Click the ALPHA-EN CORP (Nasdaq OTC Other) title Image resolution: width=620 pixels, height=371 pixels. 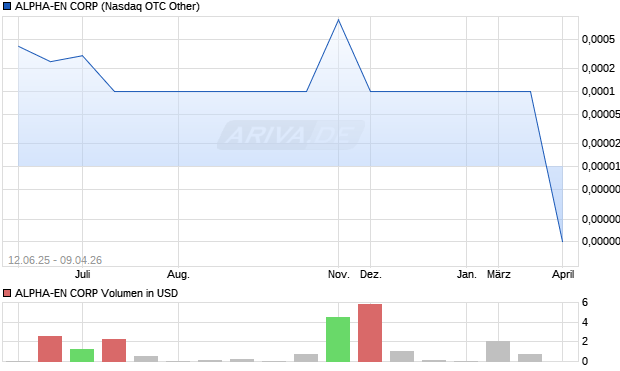(107, 6)
